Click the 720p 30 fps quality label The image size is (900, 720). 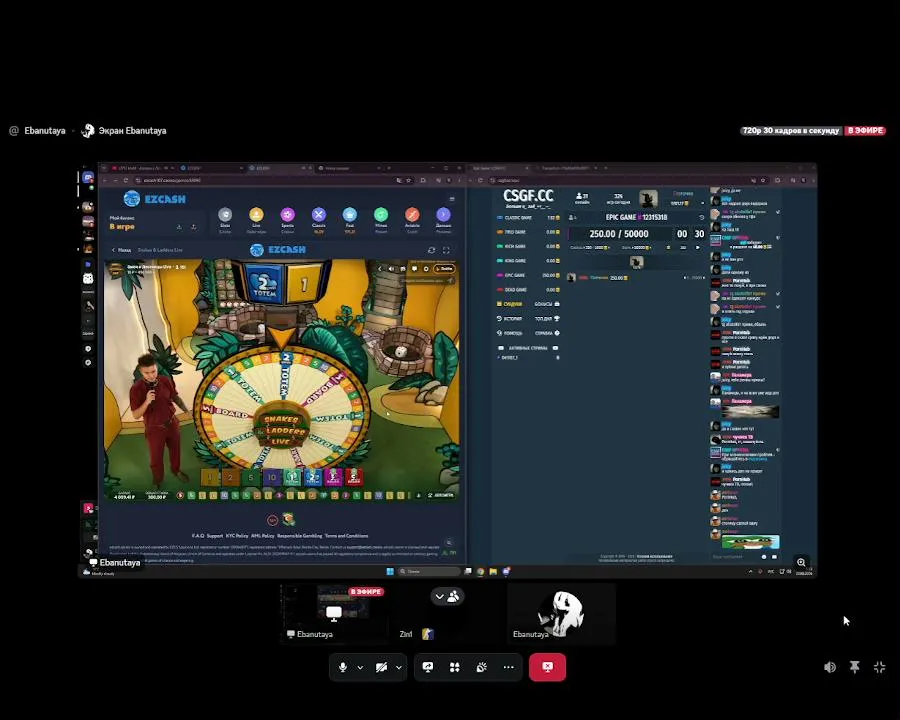click(x=791, y=131)
